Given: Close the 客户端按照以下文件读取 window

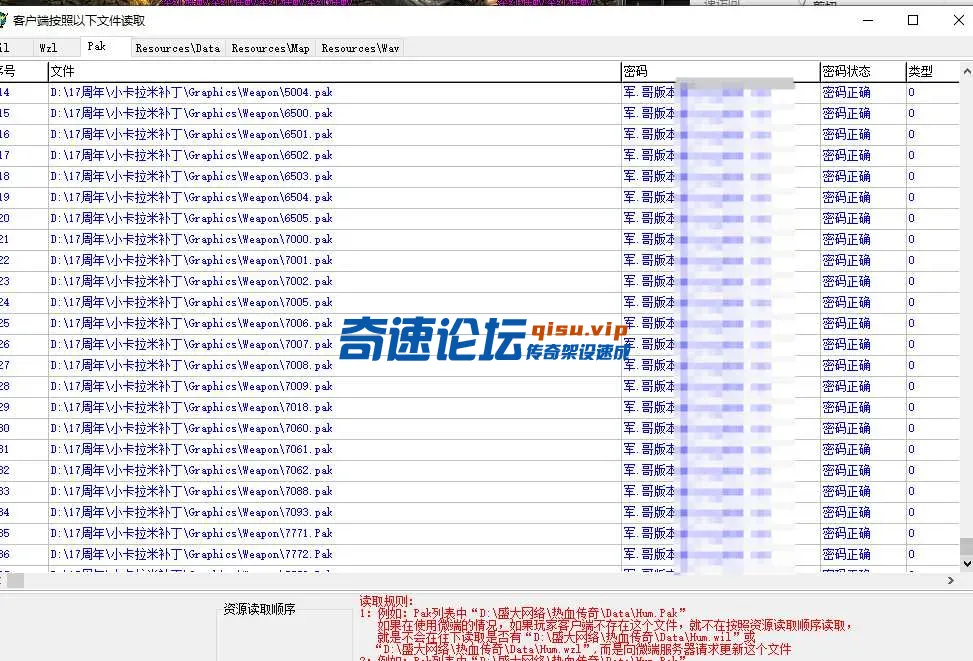Looking at the screenshot, I should tap(958, 20).
